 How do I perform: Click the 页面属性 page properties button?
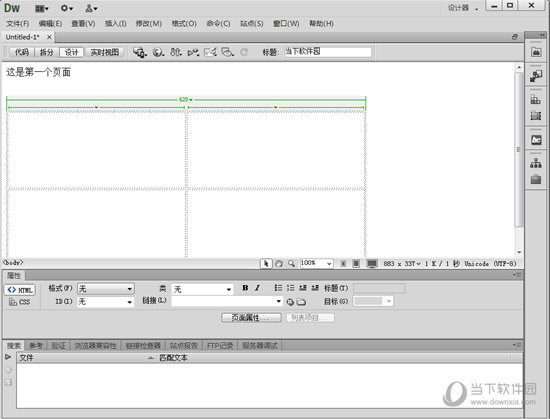251,318
